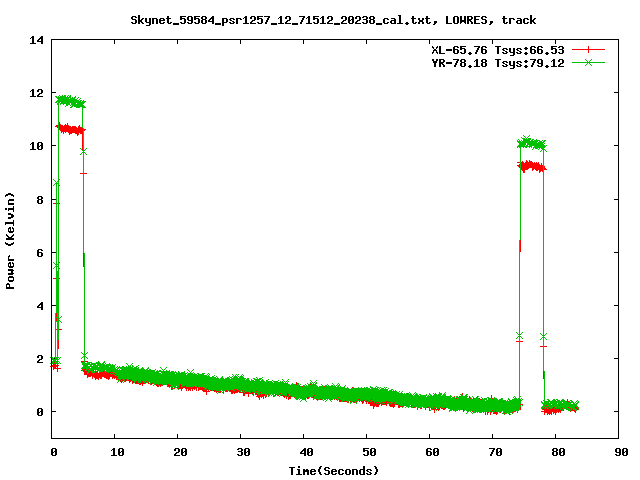
Task: Click x-axis tick label 60
Action: (x=432, y=452)
